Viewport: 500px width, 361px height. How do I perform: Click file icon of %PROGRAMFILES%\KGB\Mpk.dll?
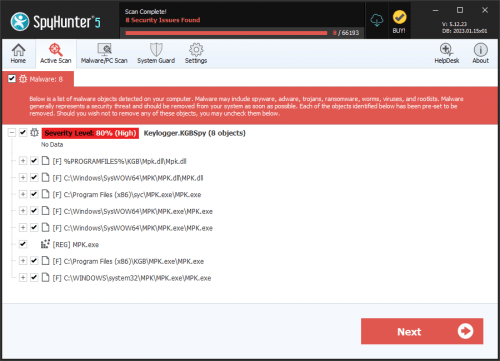[46, 161]
